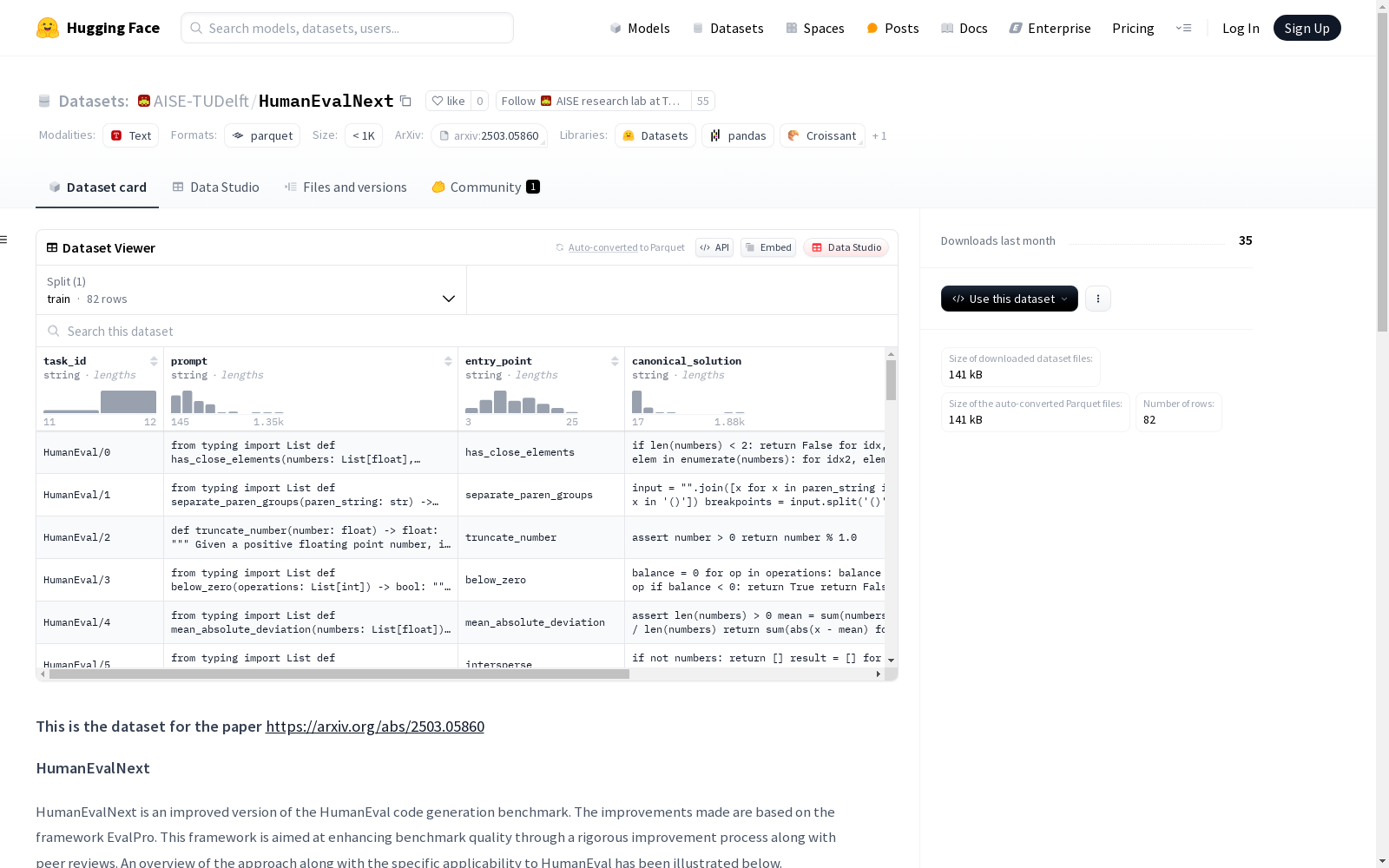This screenshot has height=868, width=1389.
Task: Click the like count 0
Action: pyautogui.click(x=480, y=101)
